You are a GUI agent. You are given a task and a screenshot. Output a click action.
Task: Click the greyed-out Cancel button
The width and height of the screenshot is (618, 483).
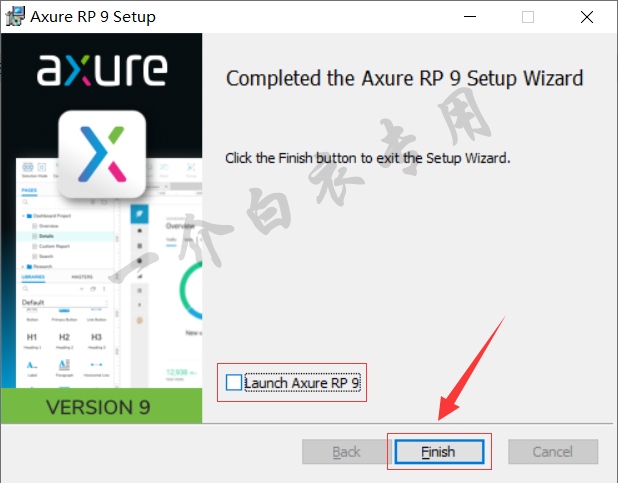(553, 451)
